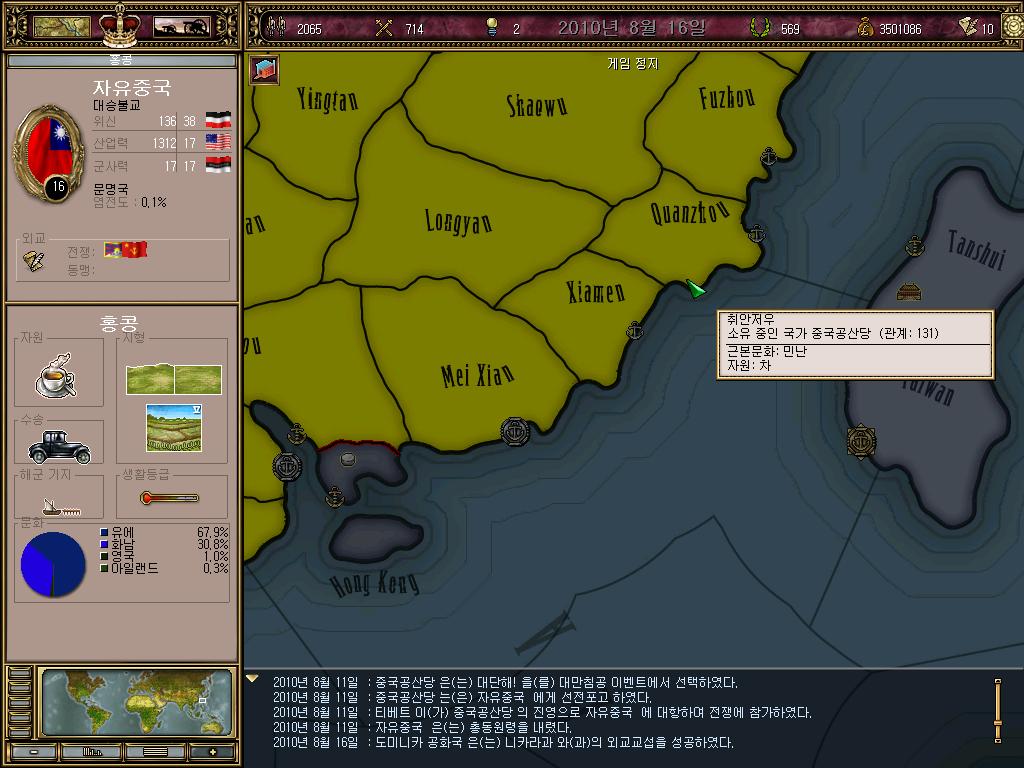Zoom out with the minus button
The height and width of the screenshot is (768, 1024).
point(33,752)
